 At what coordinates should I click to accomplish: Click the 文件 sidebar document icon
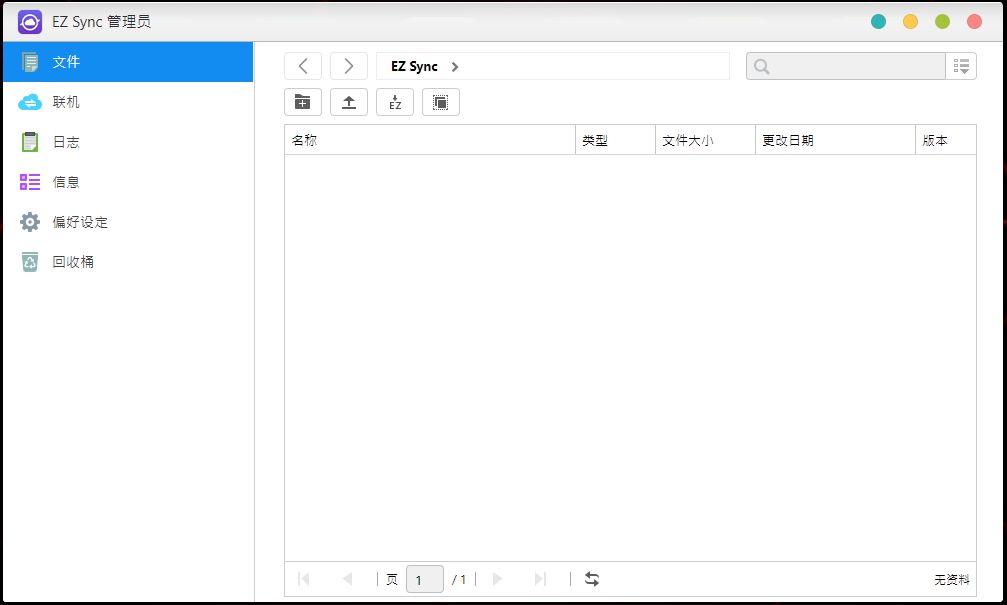[x=30, y=62]
